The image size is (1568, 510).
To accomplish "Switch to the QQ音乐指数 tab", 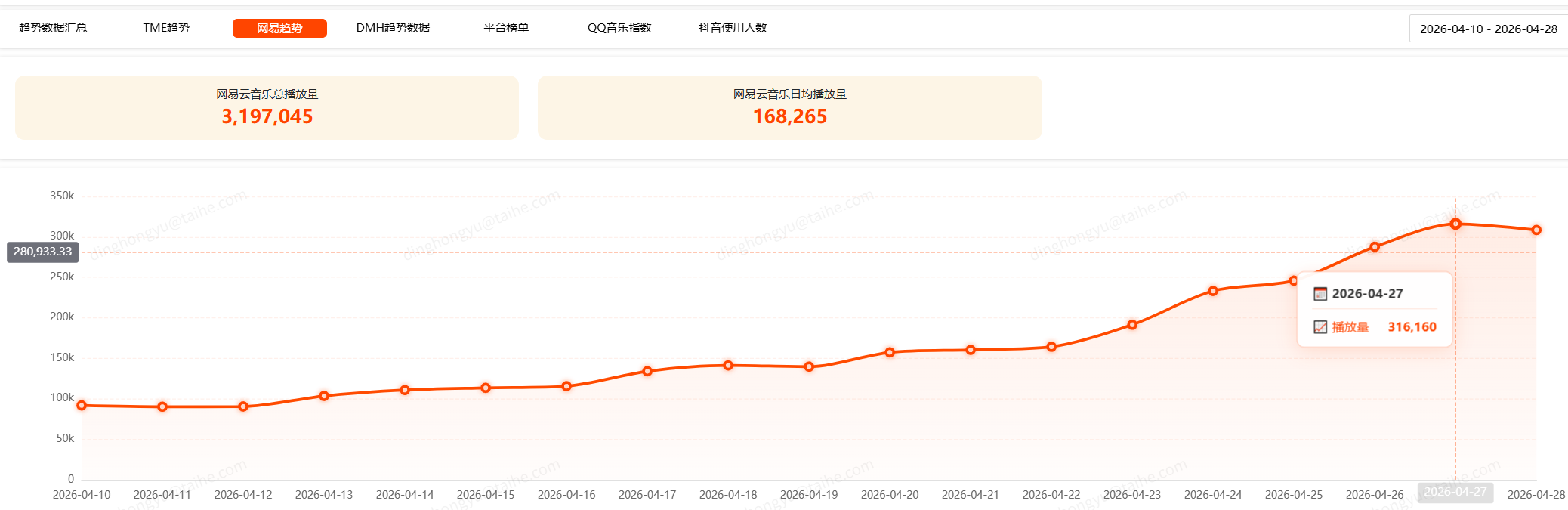I will coord(619,28).
